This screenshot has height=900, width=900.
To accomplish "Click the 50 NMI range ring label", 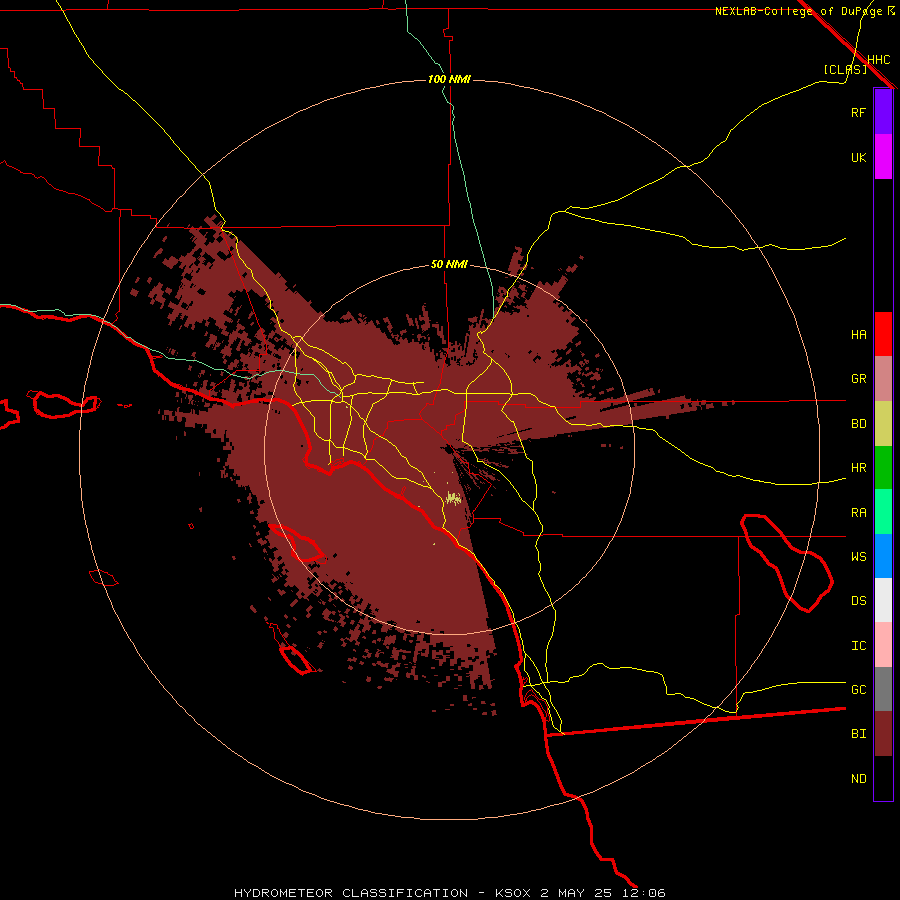I will pyautogui.click(x=449, y=265).
